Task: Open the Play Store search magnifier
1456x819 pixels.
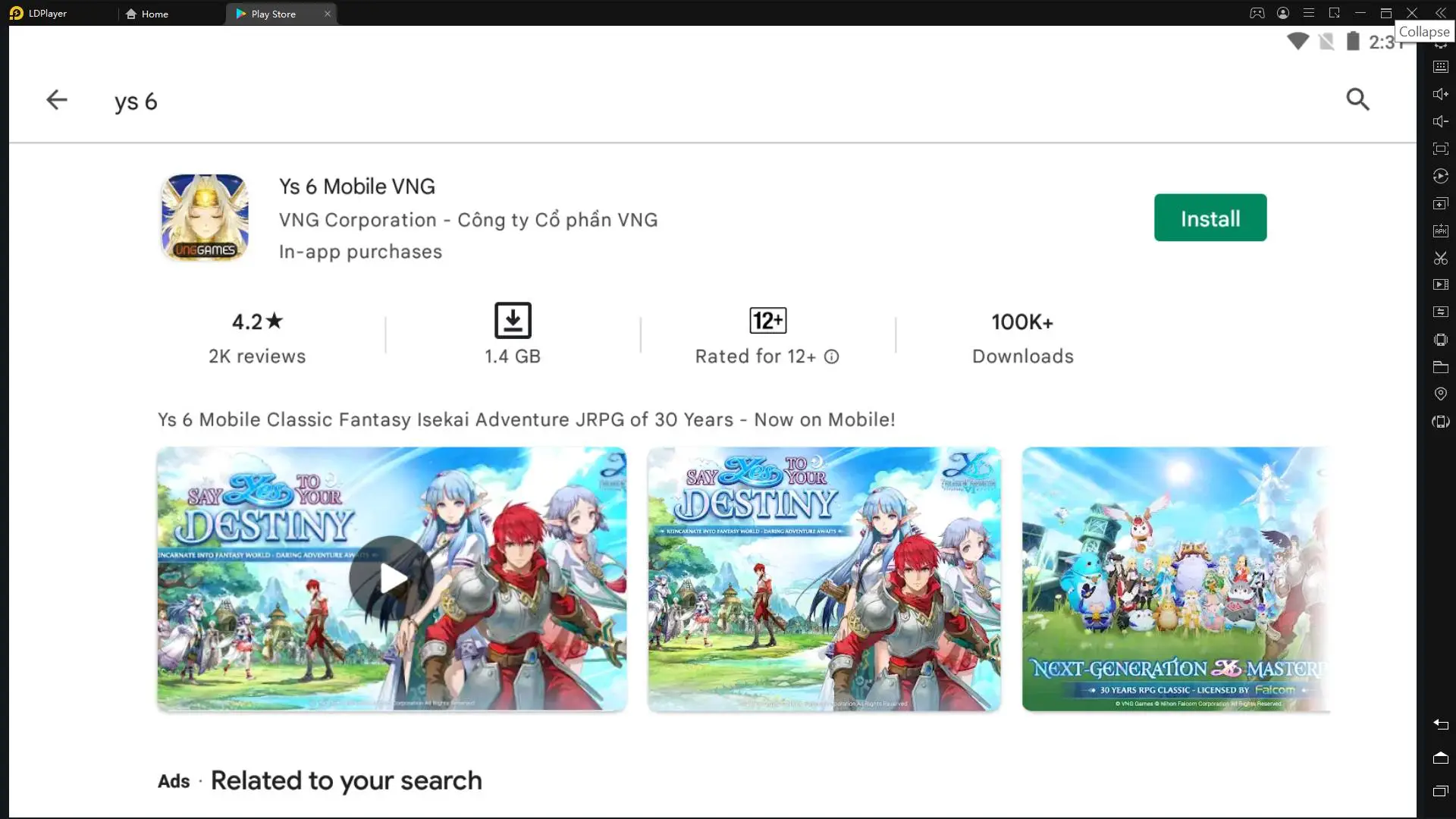Action: (1357, 99)
